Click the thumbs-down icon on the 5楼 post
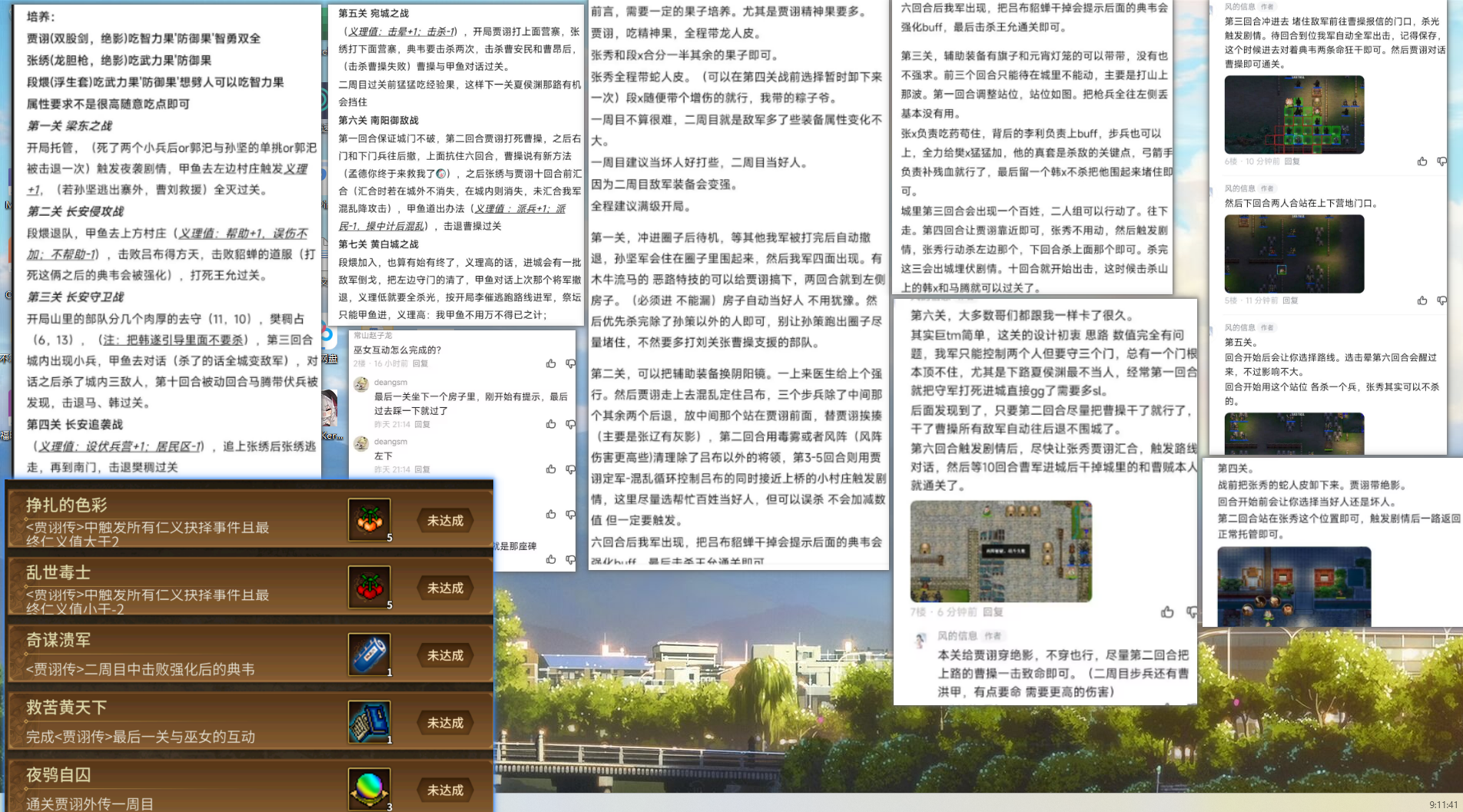 [1441, 300]
